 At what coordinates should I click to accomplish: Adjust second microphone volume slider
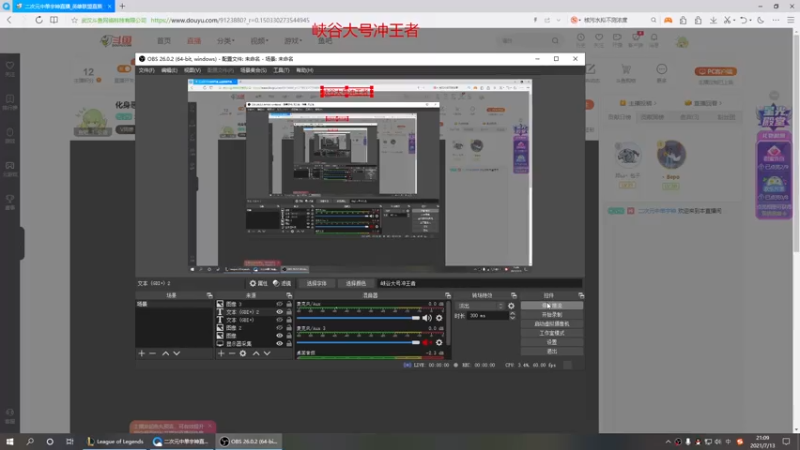pyautogui.click(x=358, y=342)
